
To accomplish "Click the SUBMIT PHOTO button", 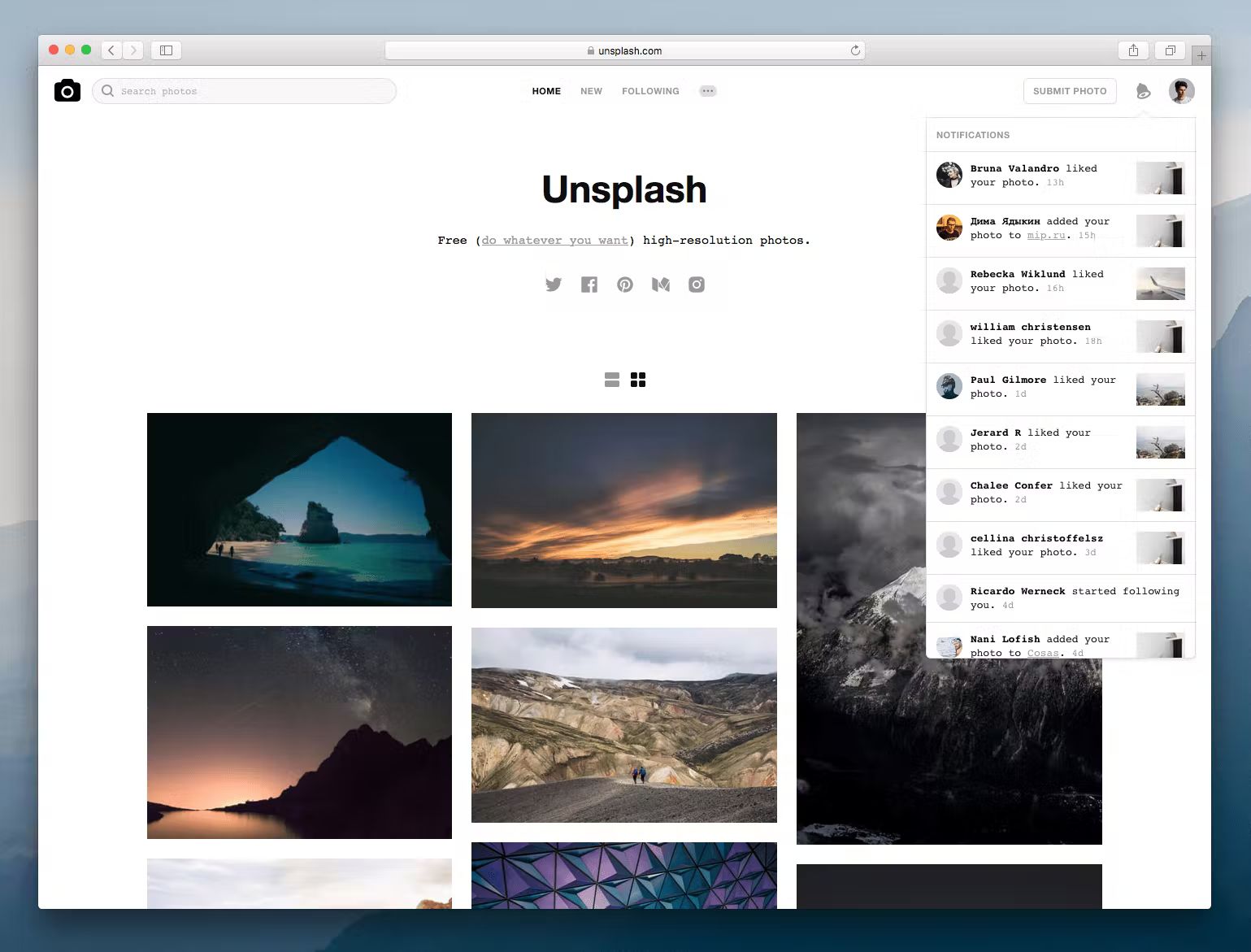I will click(1070, 91).
